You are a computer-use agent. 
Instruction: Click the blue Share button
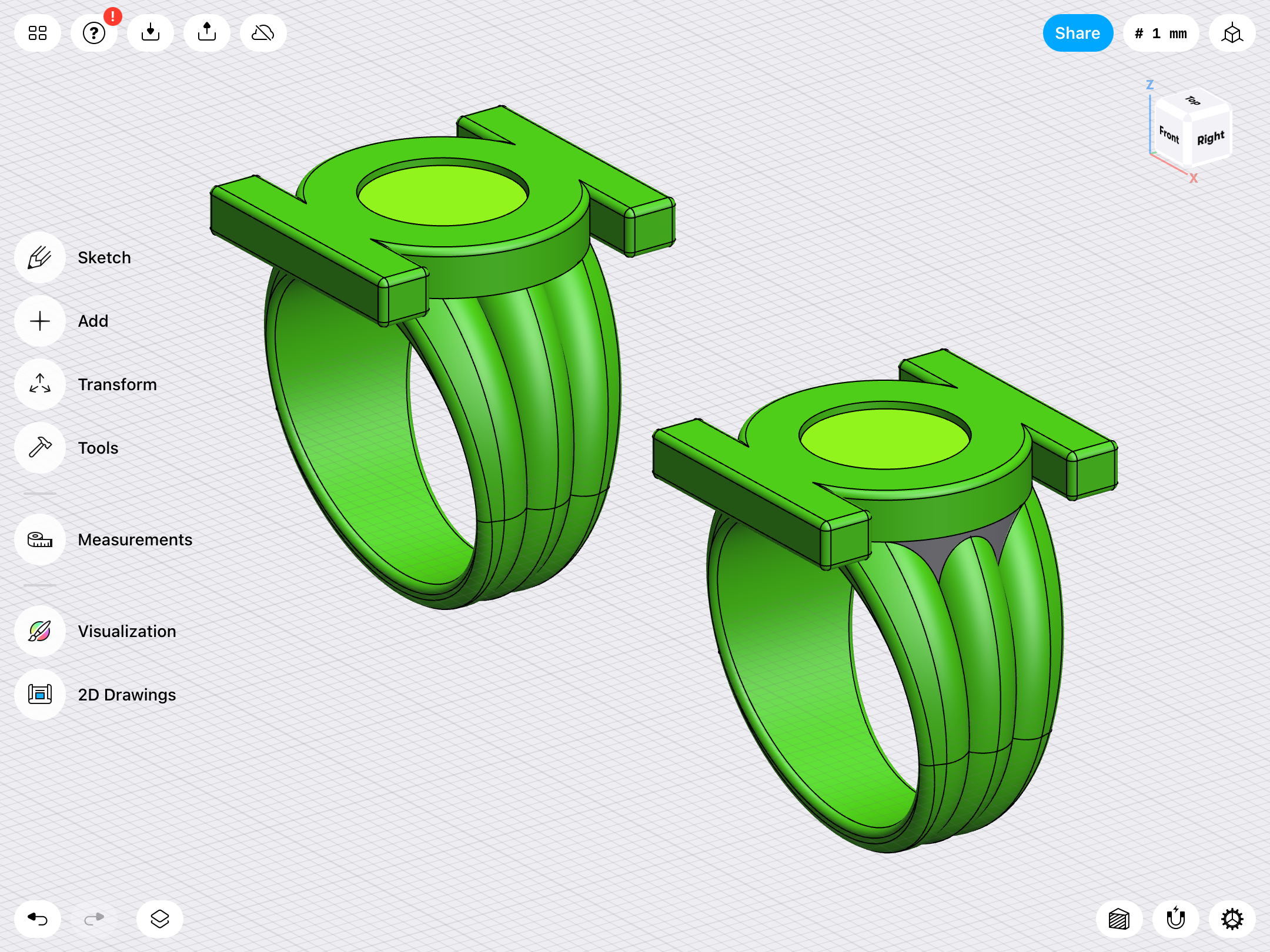pos(1078,33)
